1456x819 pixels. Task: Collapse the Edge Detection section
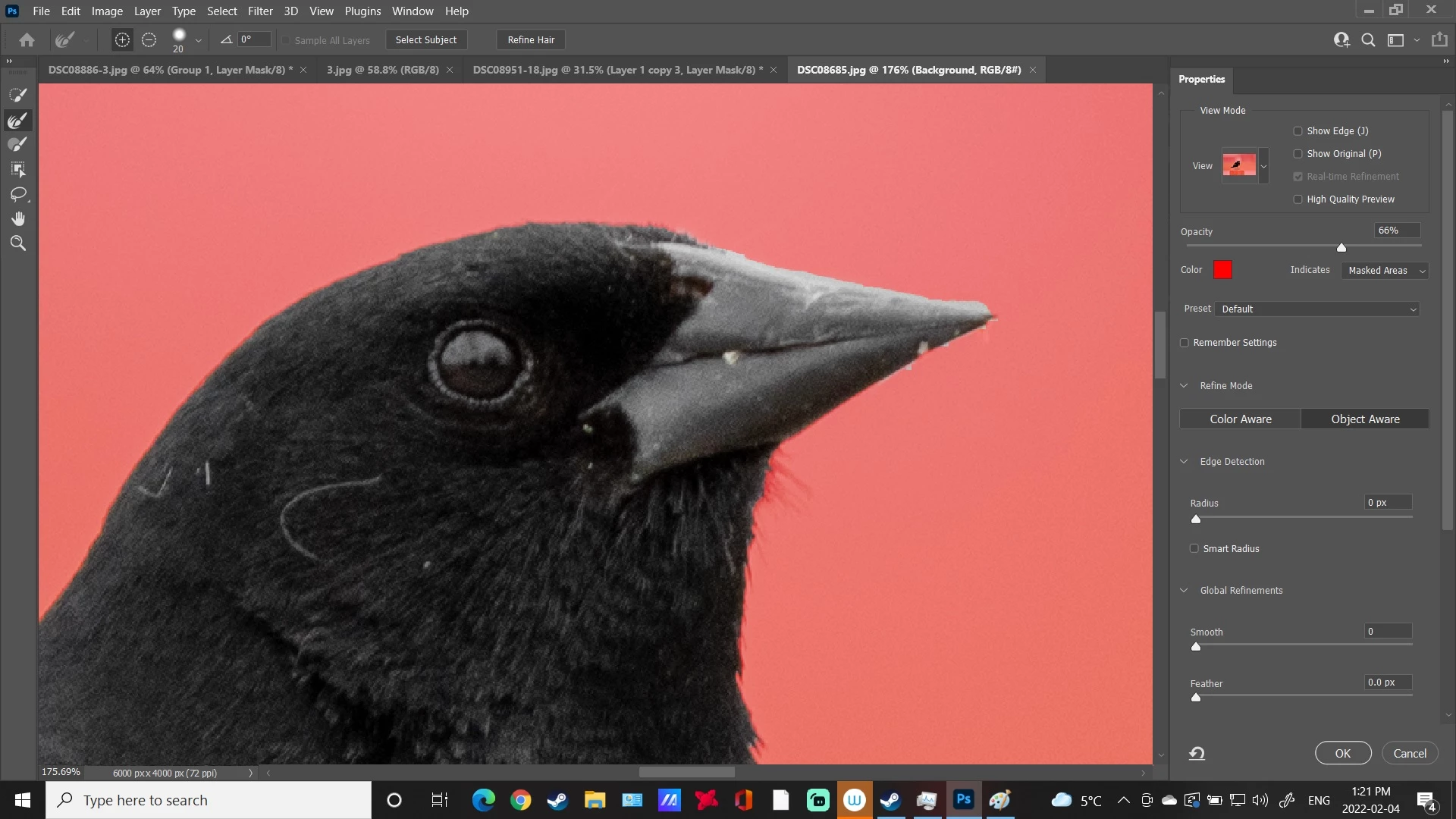(1184, 461)
